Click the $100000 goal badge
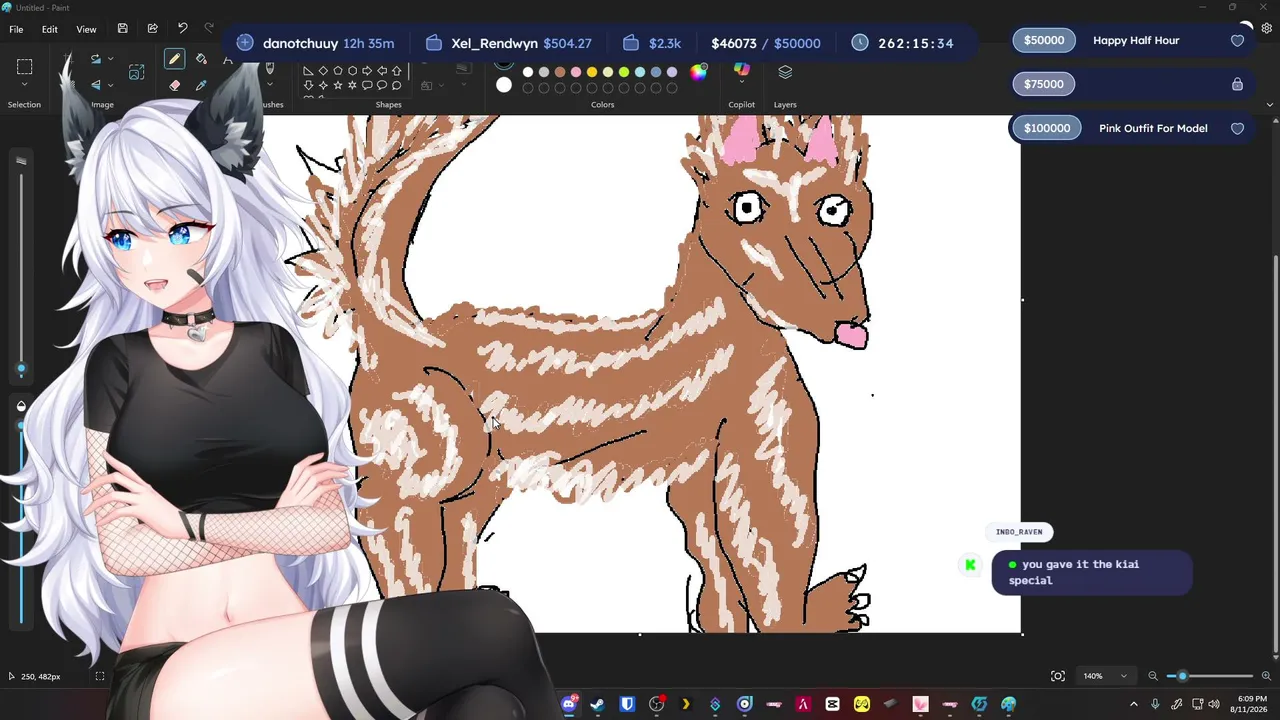Viewport: 1280px width, 720px height. pyautogui.click(x=1046, y=128)
